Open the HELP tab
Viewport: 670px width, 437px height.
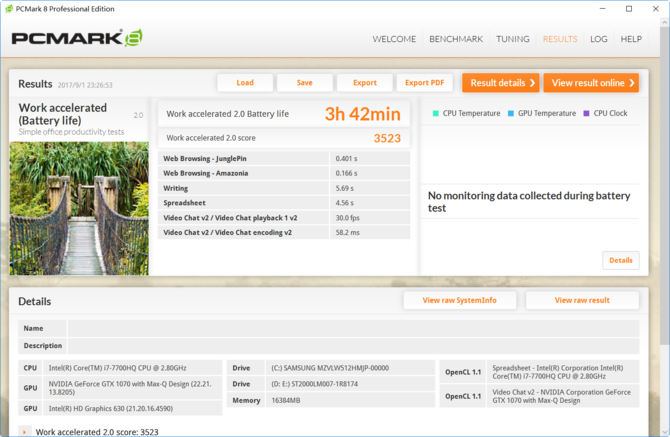[631, 39]
